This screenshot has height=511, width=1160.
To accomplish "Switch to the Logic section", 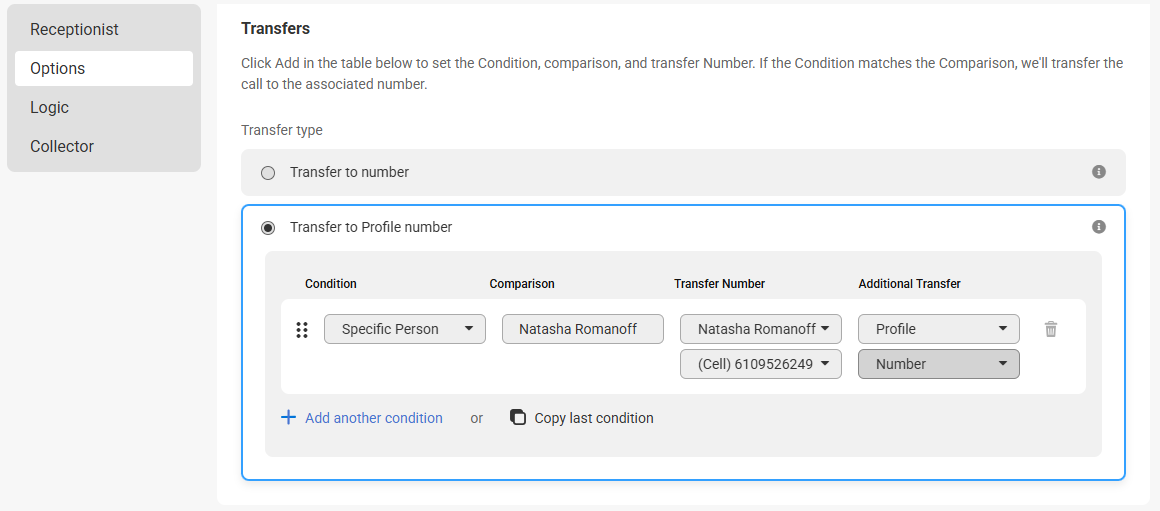I will 104,107.
